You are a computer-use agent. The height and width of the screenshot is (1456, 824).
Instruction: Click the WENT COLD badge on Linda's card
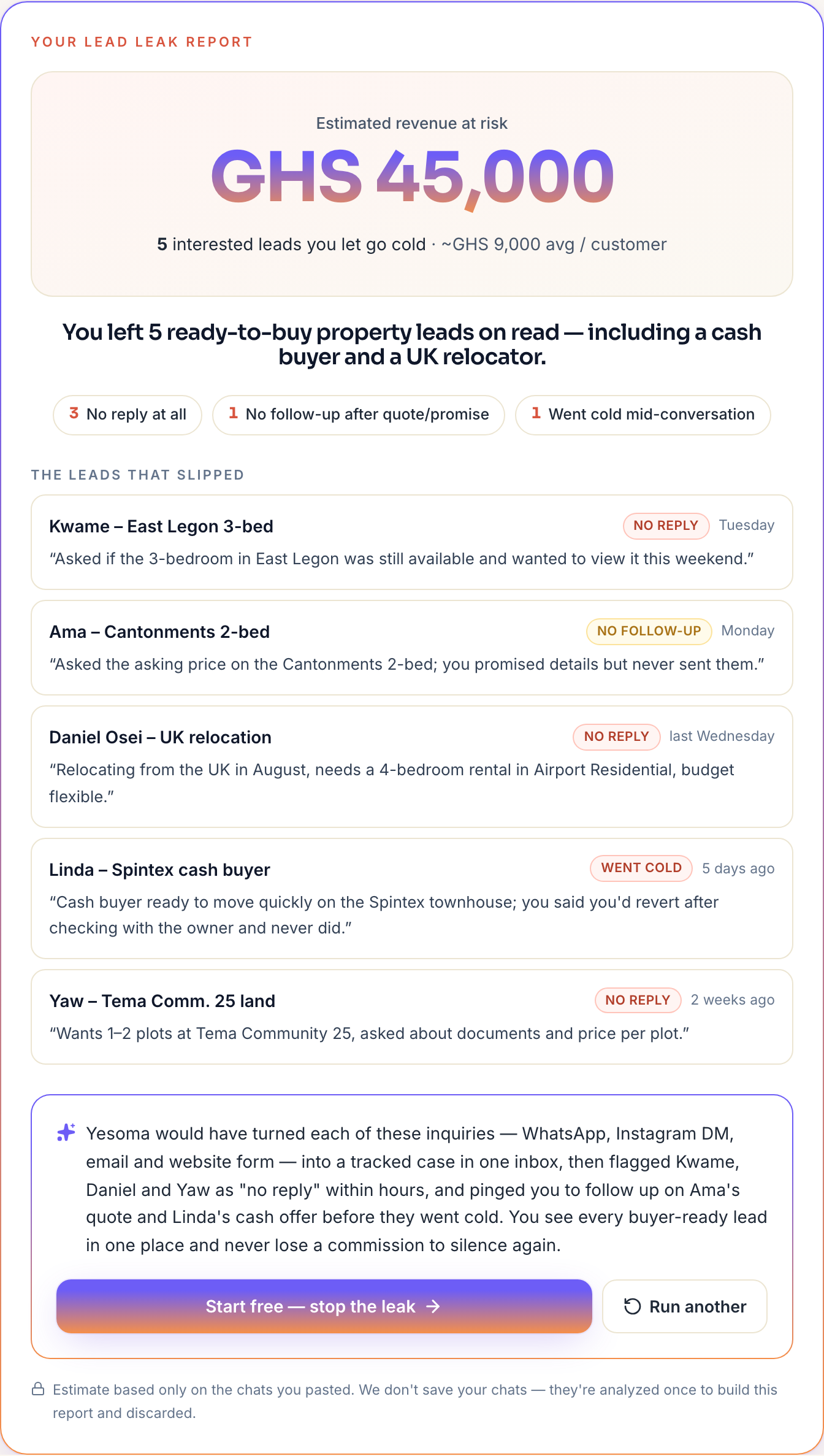tap(641, 868)
